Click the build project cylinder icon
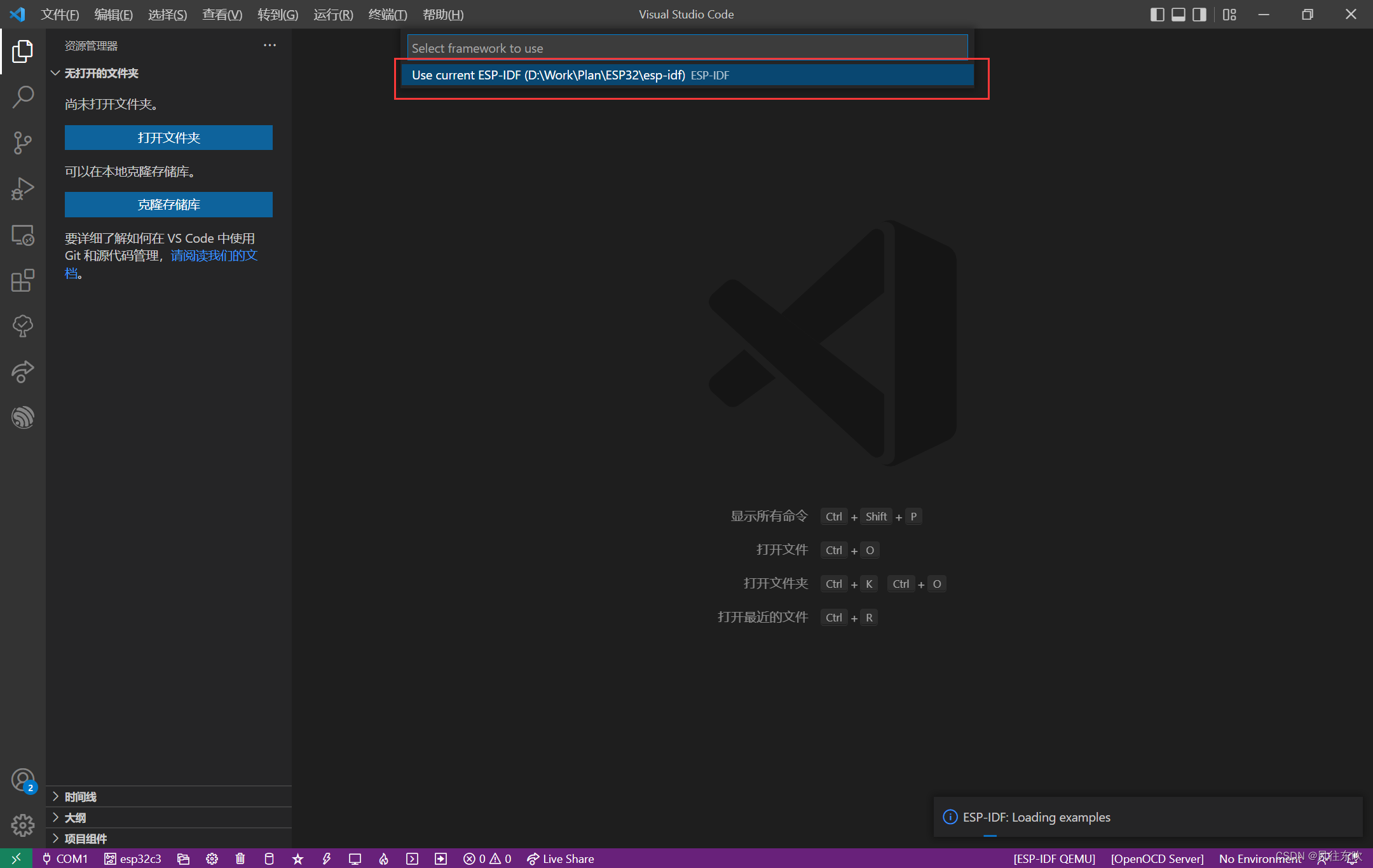Viewport: 1373px width, 868px height. coord(269,858)
